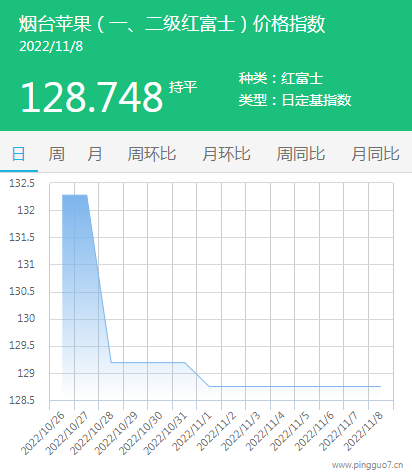Click the chart title 烟台苹果价格指数
Image resolution: width=412 pixels, height=474 pixels.
(x=172, y=24)
